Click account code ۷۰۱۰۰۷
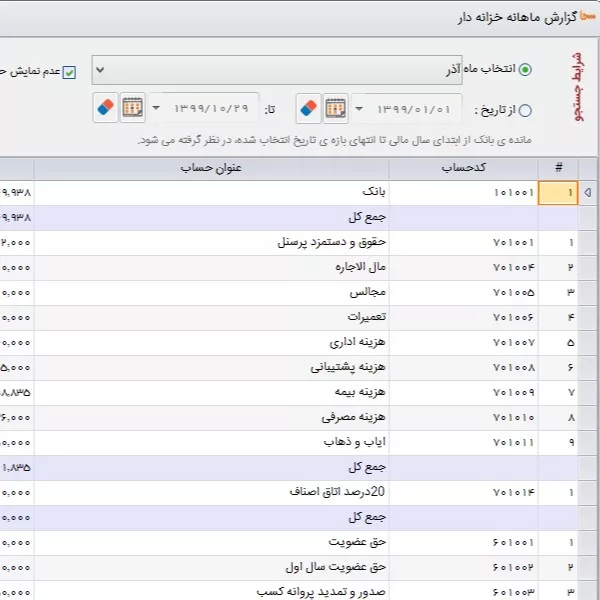This screenshot has width=600, height=600. pos(514,342)
